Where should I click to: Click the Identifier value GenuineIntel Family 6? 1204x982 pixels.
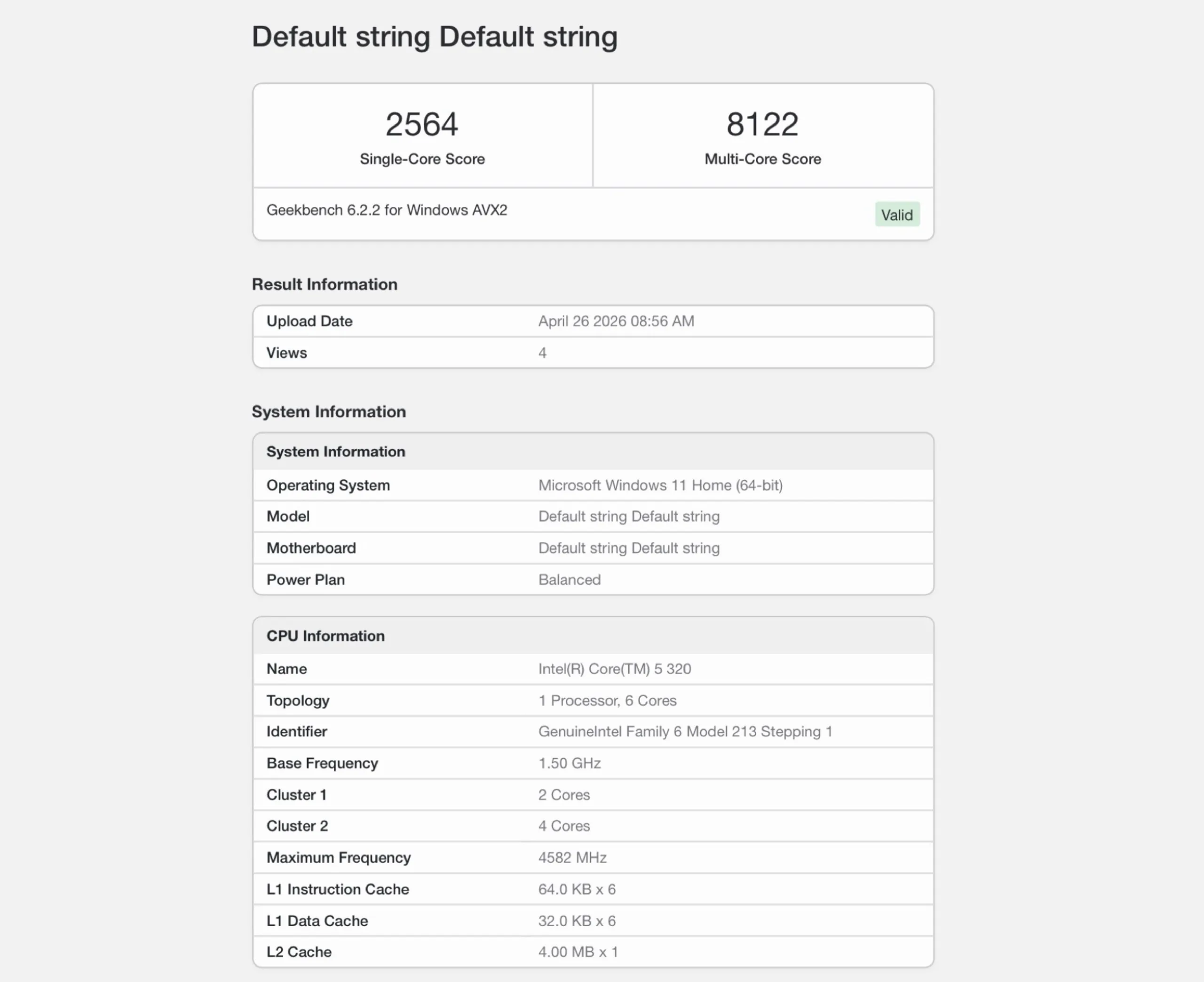coord(685,732)
